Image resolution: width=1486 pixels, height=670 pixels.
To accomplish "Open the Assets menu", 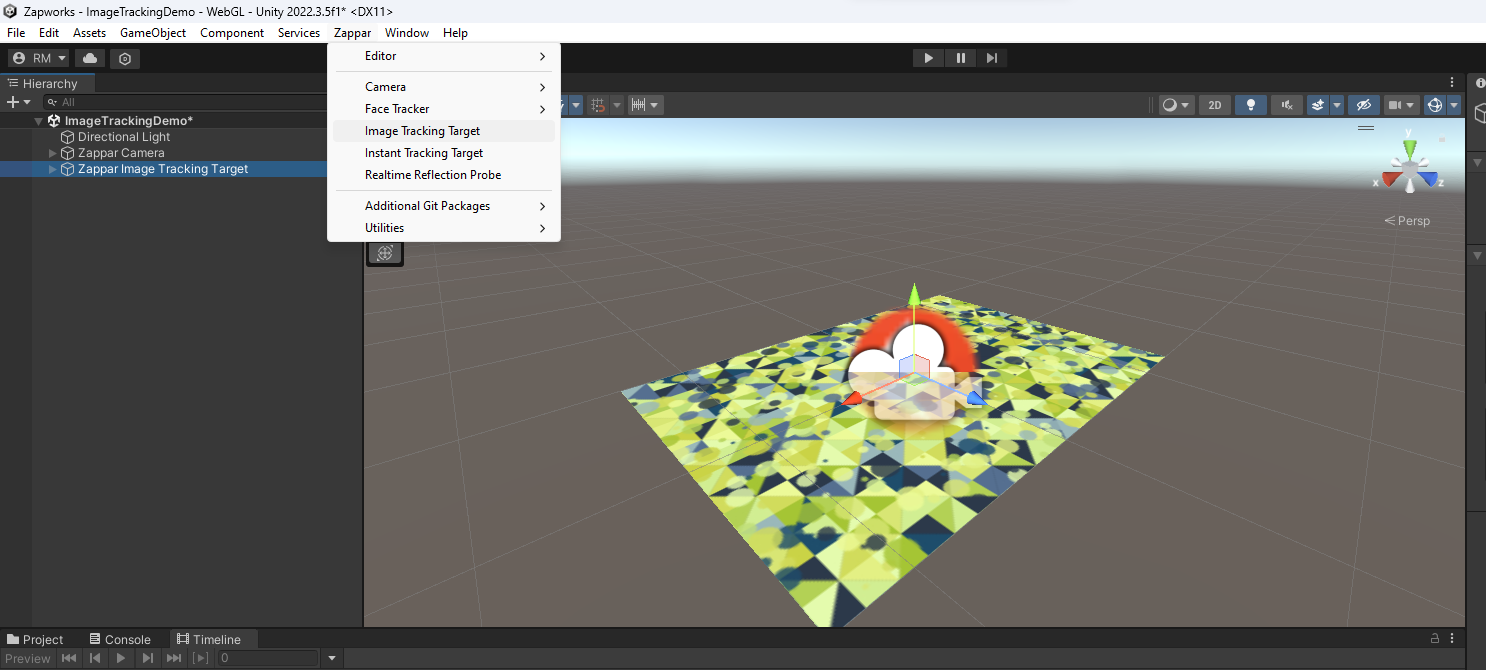I will (90, 33).
